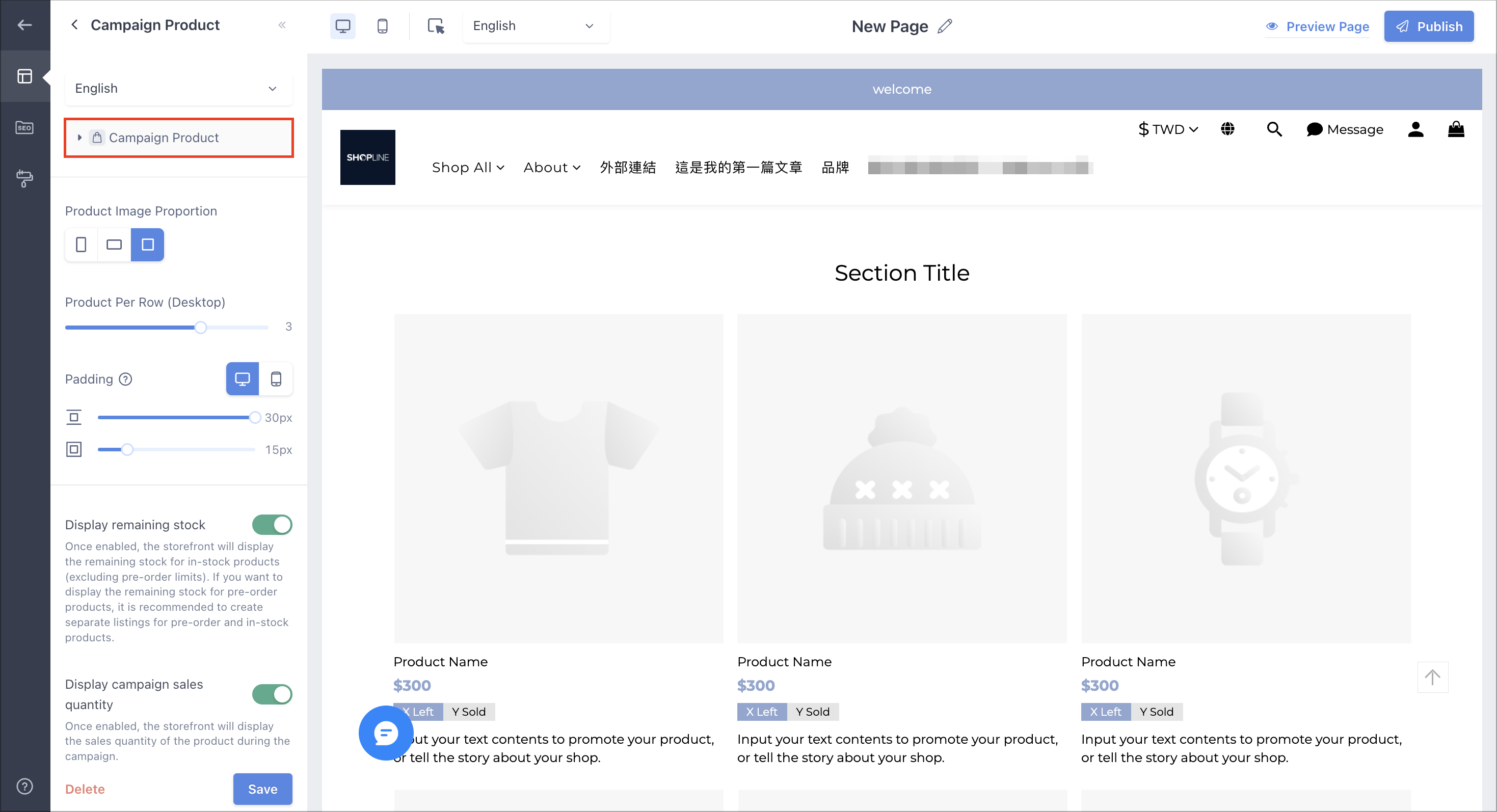This screenshot has width=1497, height=812.
Task: Click Preview Page link
Action: 1317,26
